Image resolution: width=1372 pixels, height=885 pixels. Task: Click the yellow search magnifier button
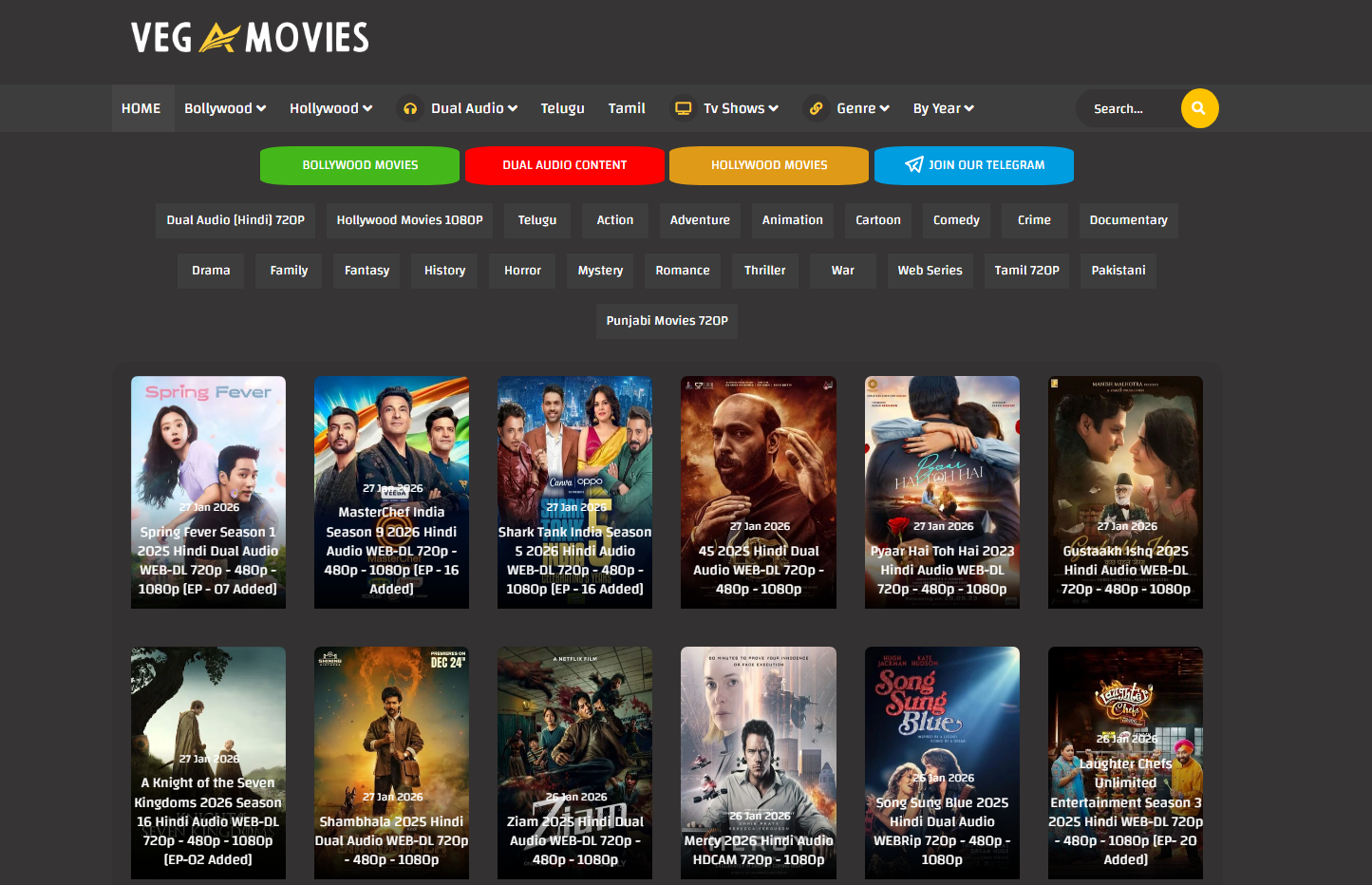click(1199, 108)
